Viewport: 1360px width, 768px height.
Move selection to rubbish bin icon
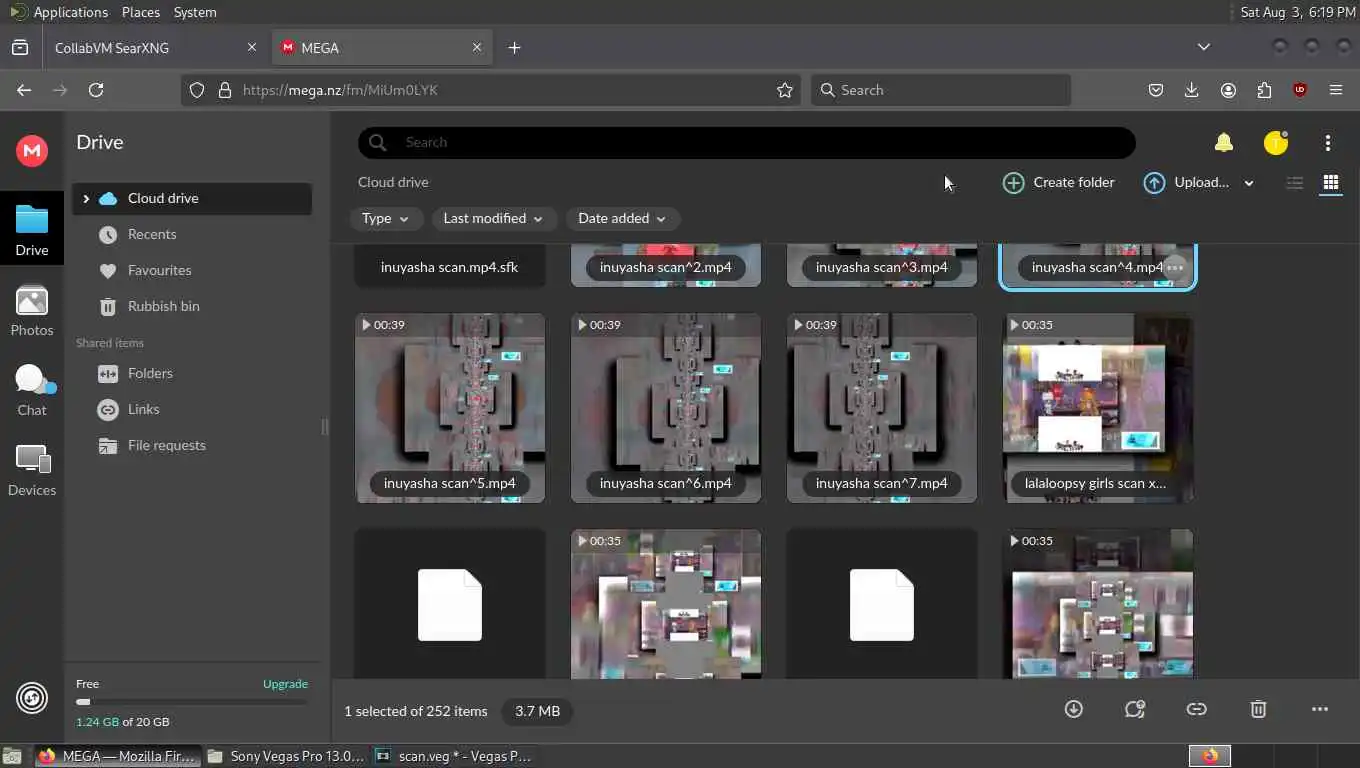point(1258,709)
